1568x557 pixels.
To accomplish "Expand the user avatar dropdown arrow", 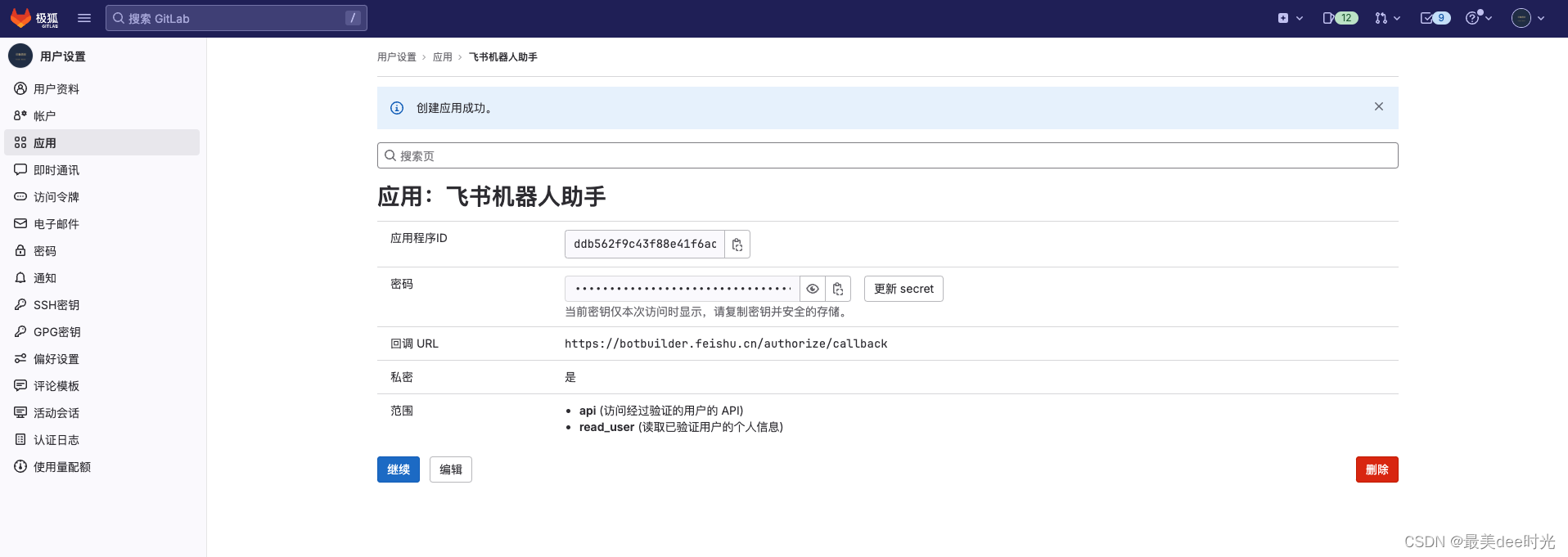I will coord(1541,18).
